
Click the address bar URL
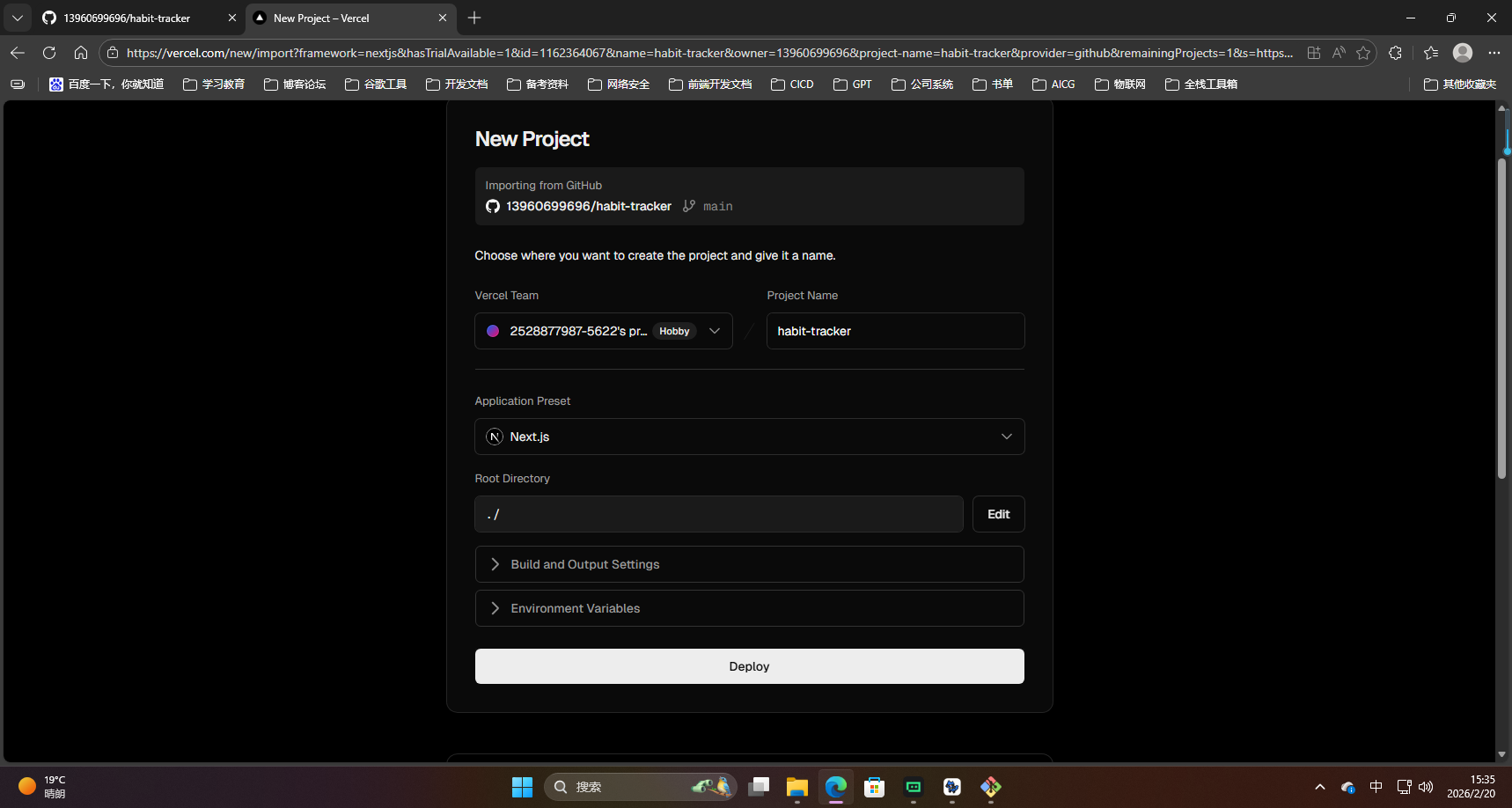click(x=709, y=53)
